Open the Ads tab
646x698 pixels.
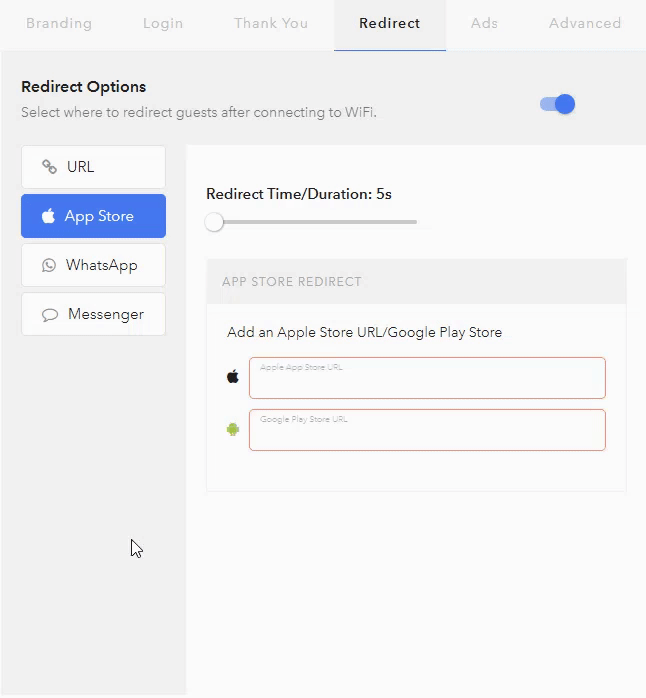tap(484, 23)
